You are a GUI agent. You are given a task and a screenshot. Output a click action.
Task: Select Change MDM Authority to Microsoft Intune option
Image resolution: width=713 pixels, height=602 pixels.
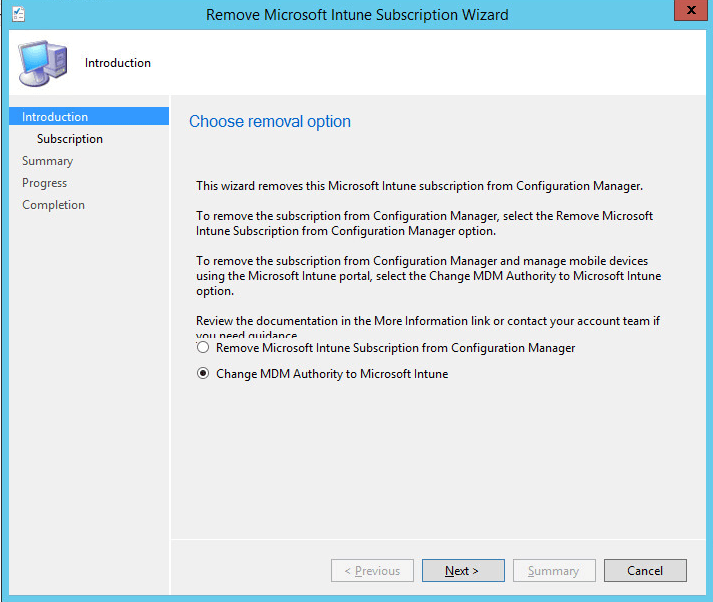(x=322, y=374)
